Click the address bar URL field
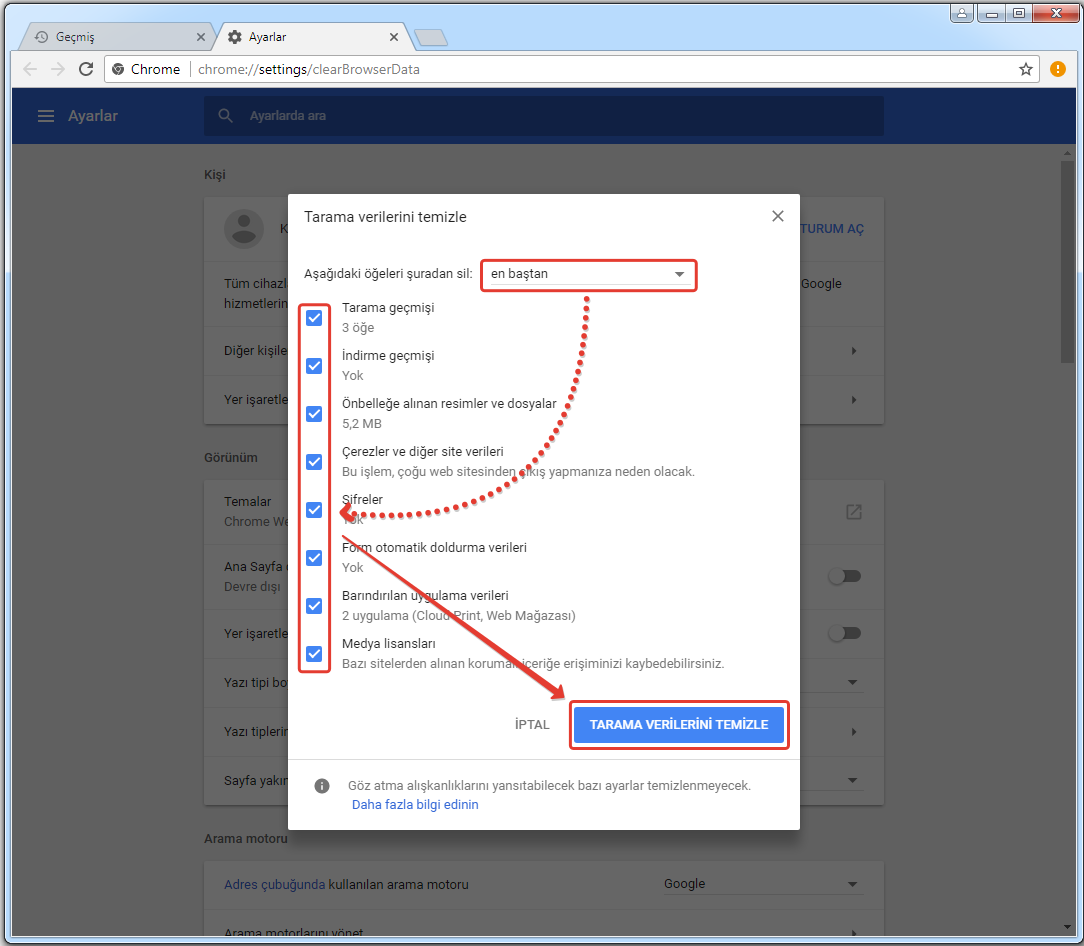 coord(600,69)
